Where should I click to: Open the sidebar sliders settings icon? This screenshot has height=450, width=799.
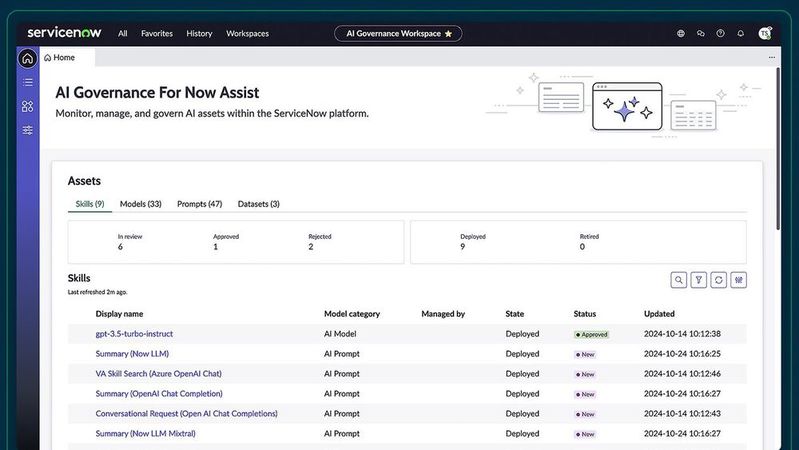coord(28,130)
